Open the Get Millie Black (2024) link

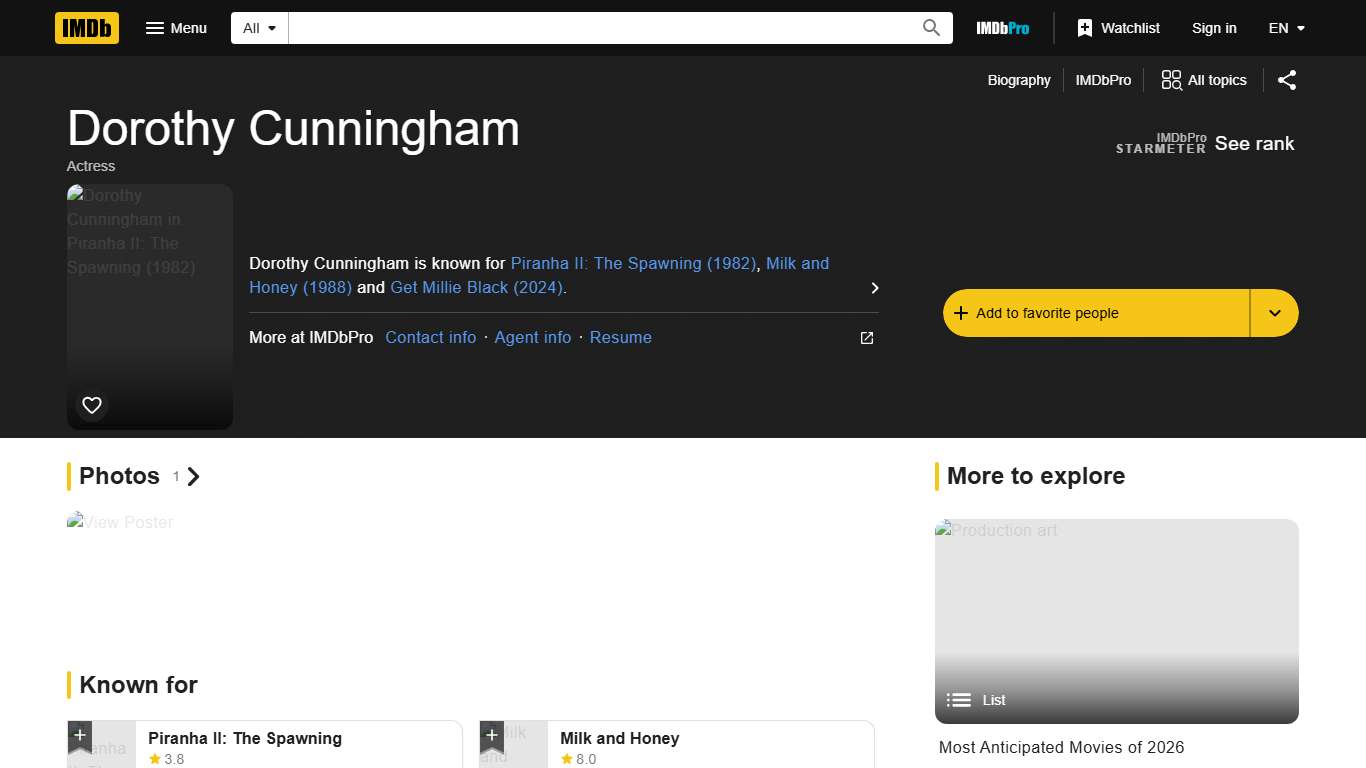(477, 287)
